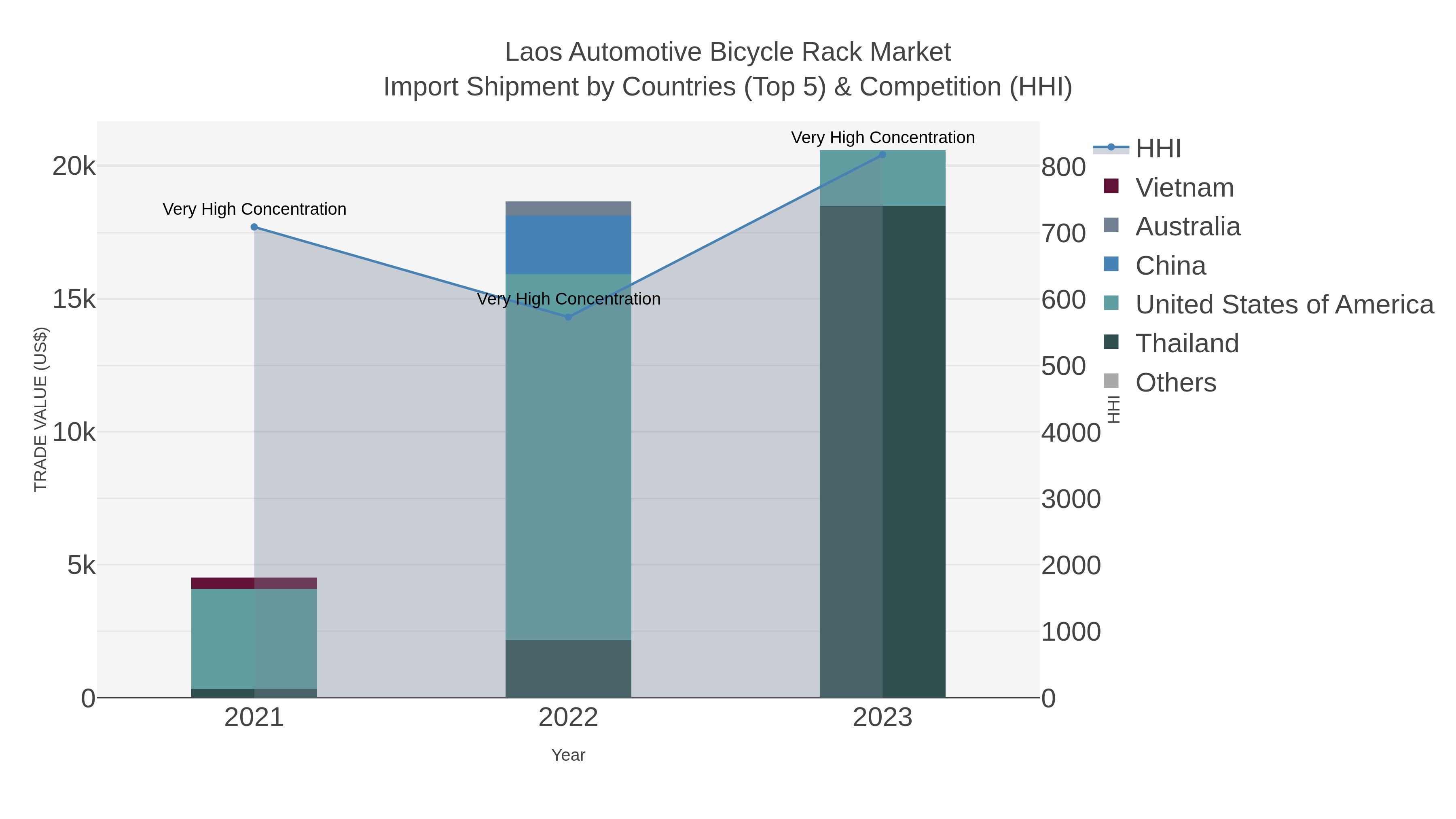The width and height of the screenshot is (1456, 819).
Task: Click the Vietnam maroon color swatch
Action: [x=1111, y=186]
